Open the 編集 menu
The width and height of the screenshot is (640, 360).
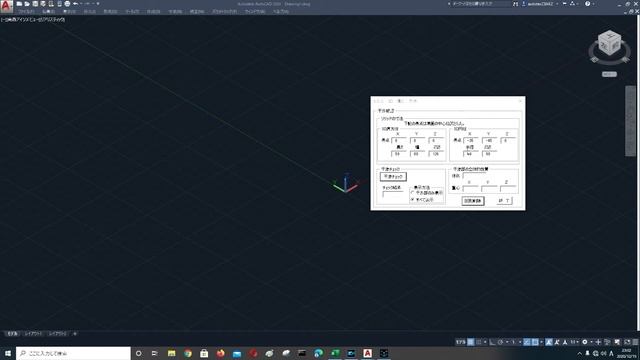pos(48,11)
